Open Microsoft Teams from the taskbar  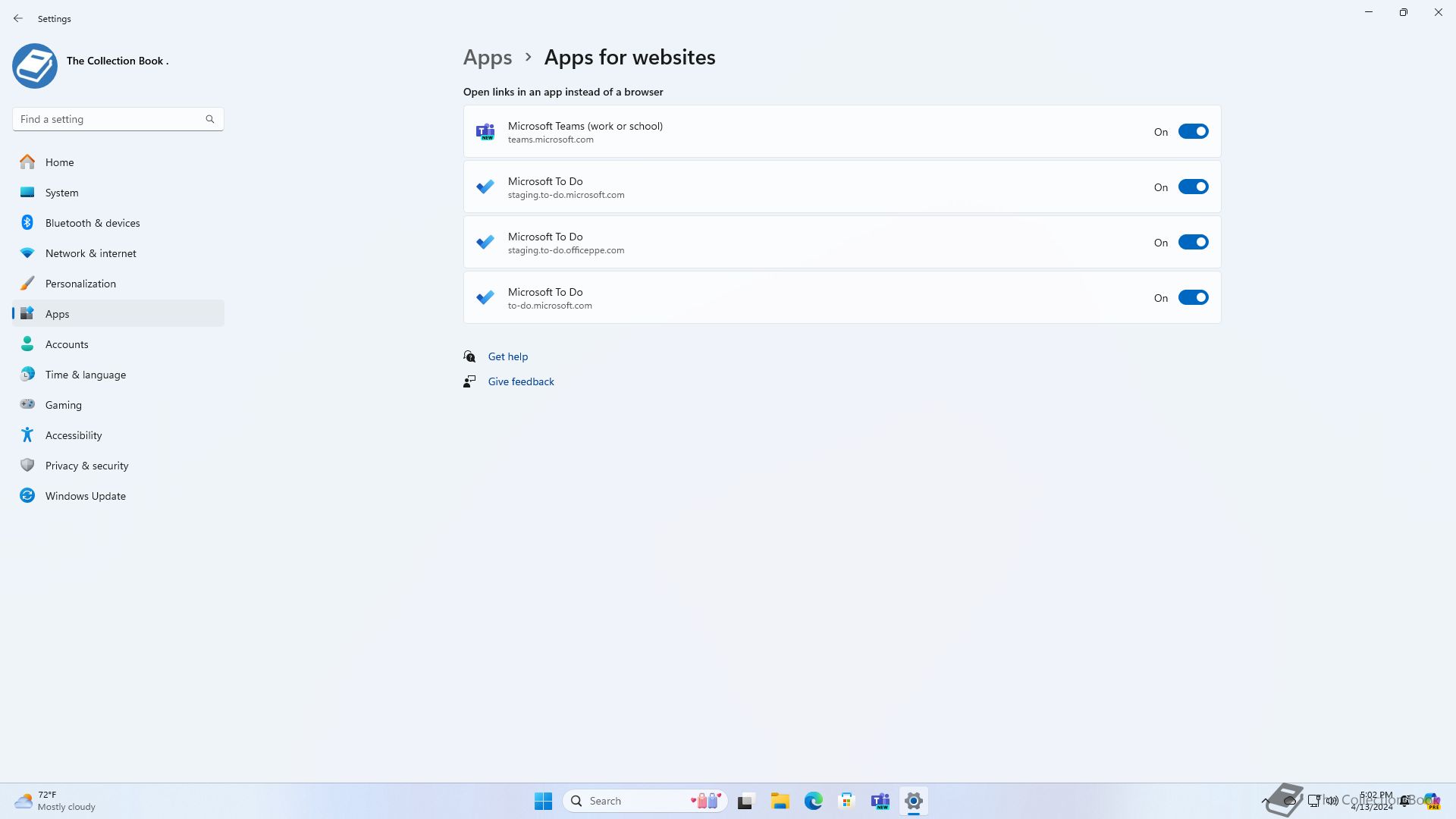tap(880, 801)
